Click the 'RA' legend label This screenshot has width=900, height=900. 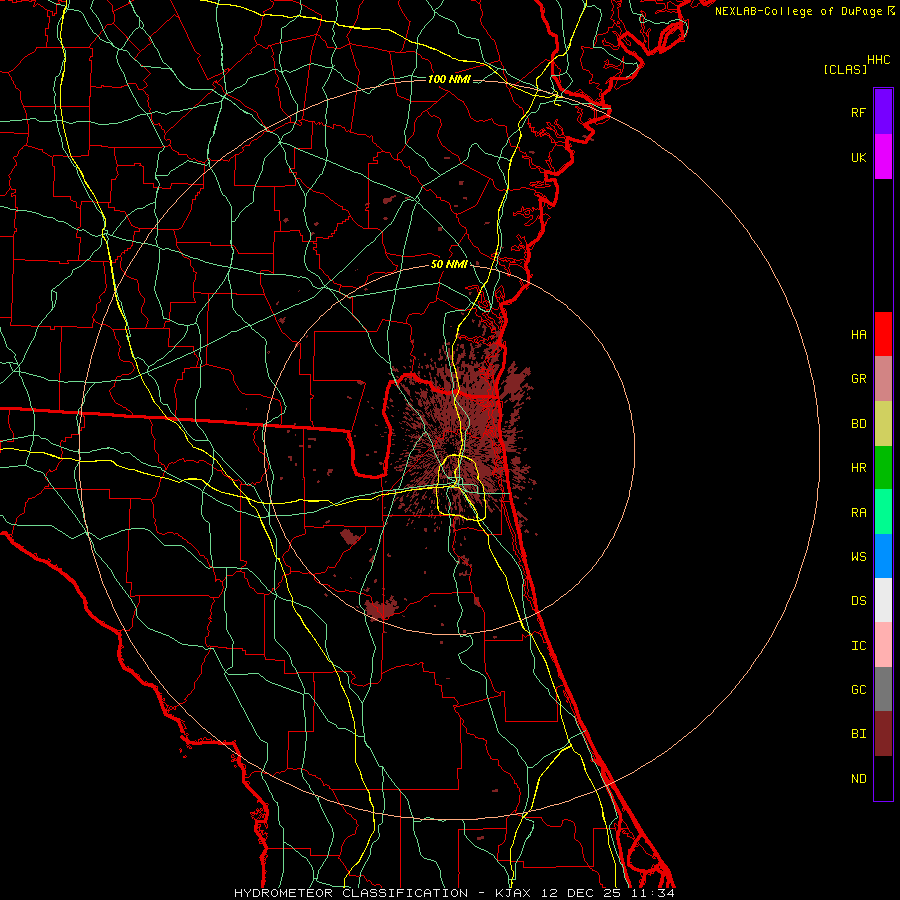859,513
